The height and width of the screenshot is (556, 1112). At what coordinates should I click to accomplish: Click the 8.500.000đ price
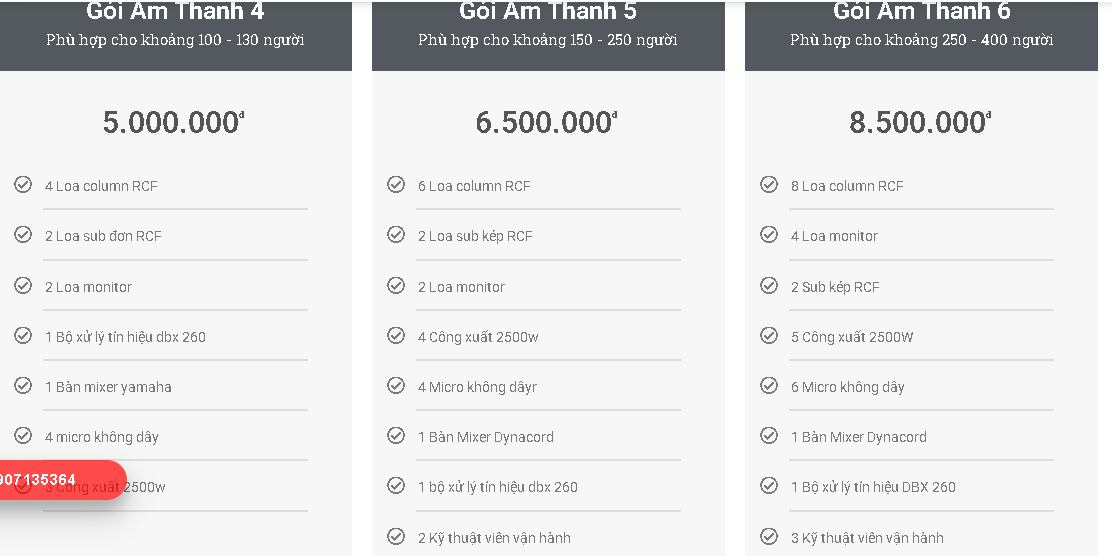point(919,122)
